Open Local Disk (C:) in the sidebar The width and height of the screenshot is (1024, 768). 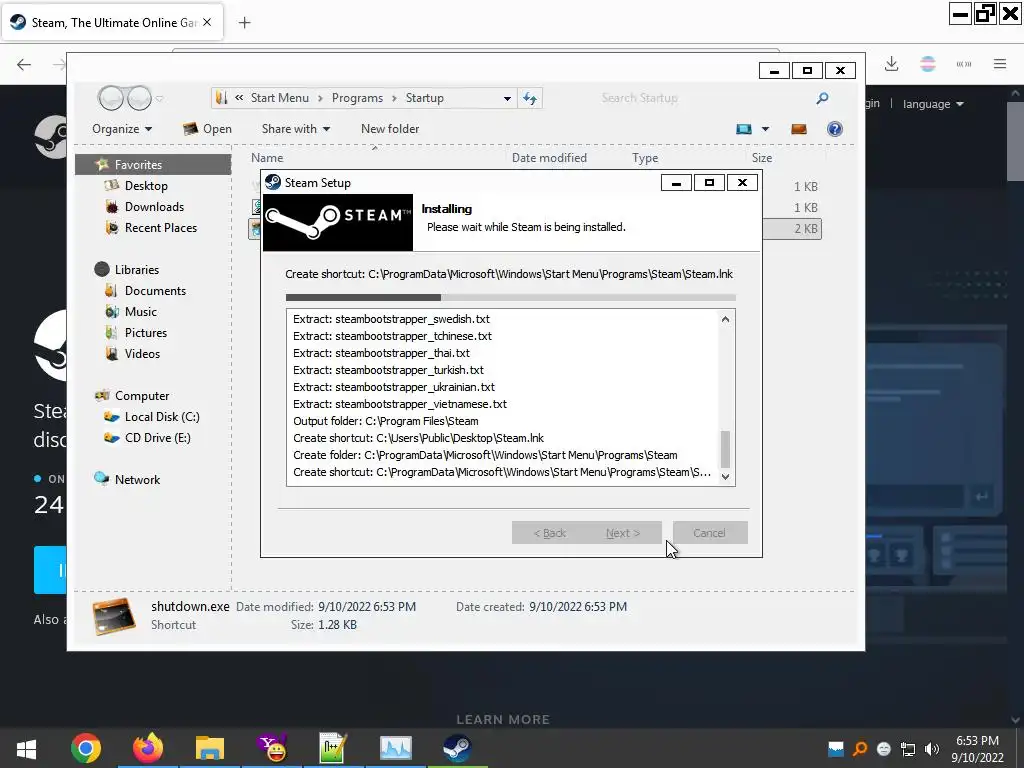click(162, 417)
